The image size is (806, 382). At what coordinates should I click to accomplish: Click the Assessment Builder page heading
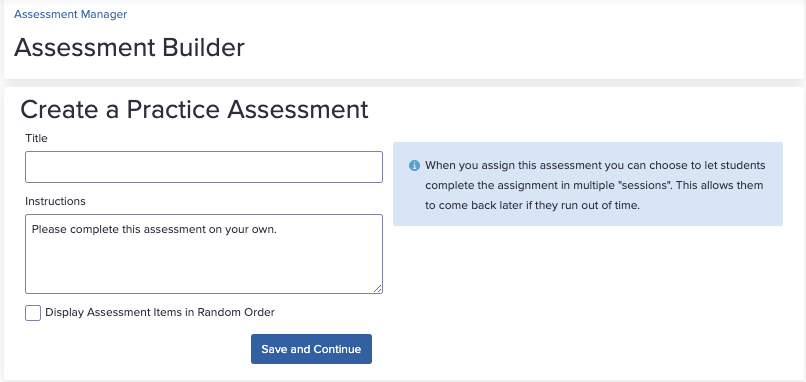click(129, 47)
